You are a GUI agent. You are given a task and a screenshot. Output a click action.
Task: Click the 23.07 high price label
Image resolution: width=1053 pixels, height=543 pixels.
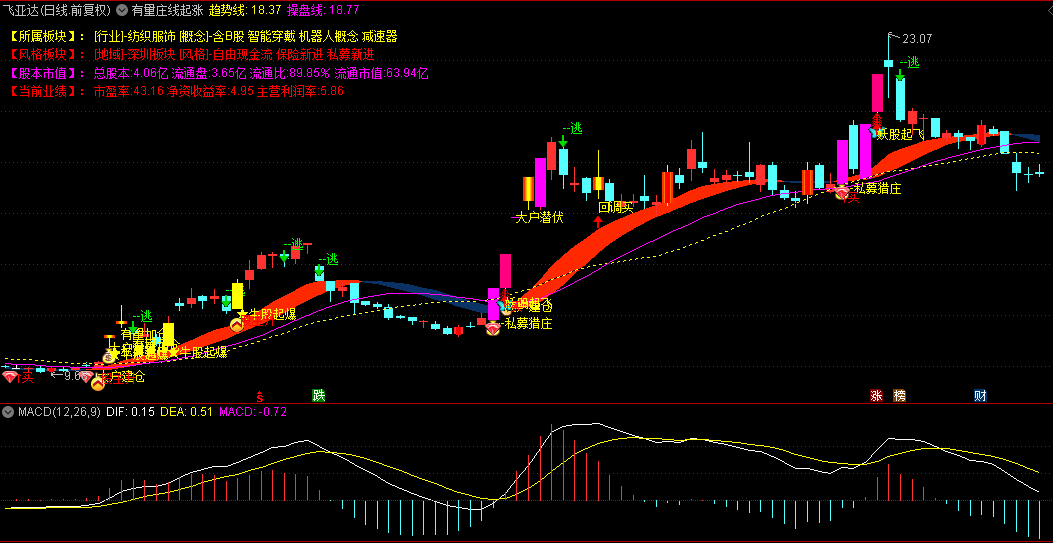[917, 39]
